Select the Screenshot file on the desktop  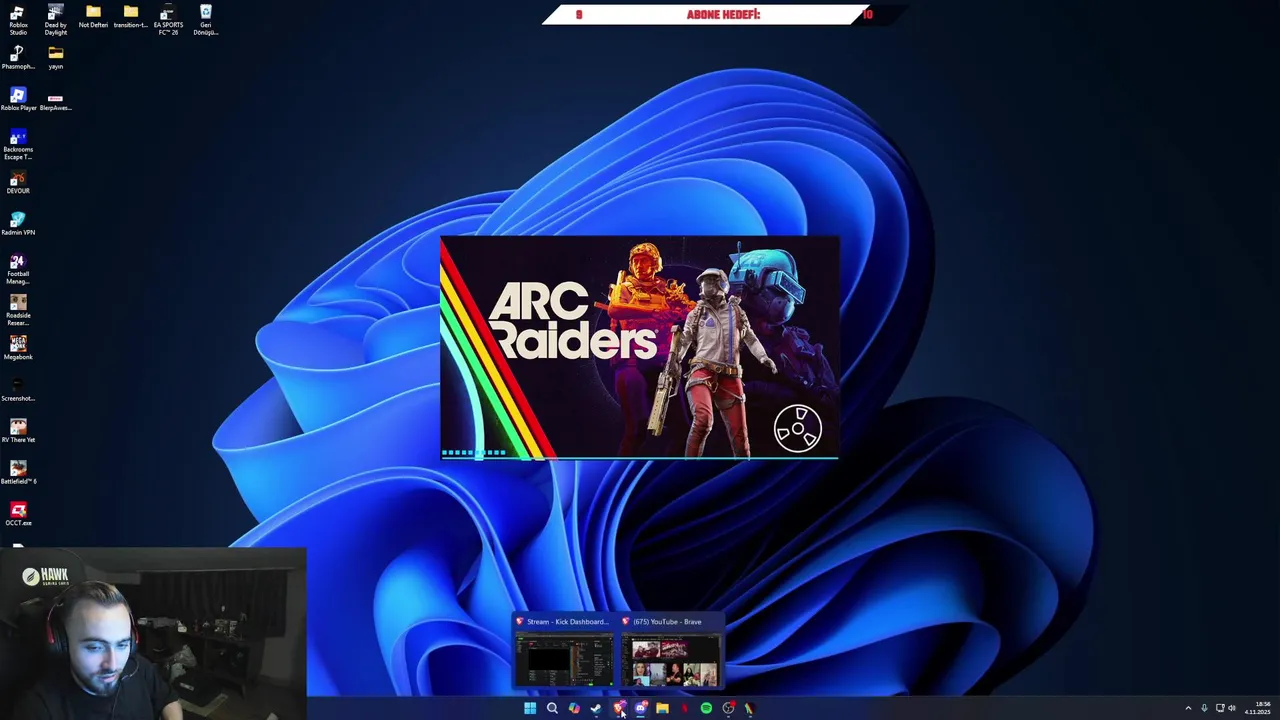18,391
